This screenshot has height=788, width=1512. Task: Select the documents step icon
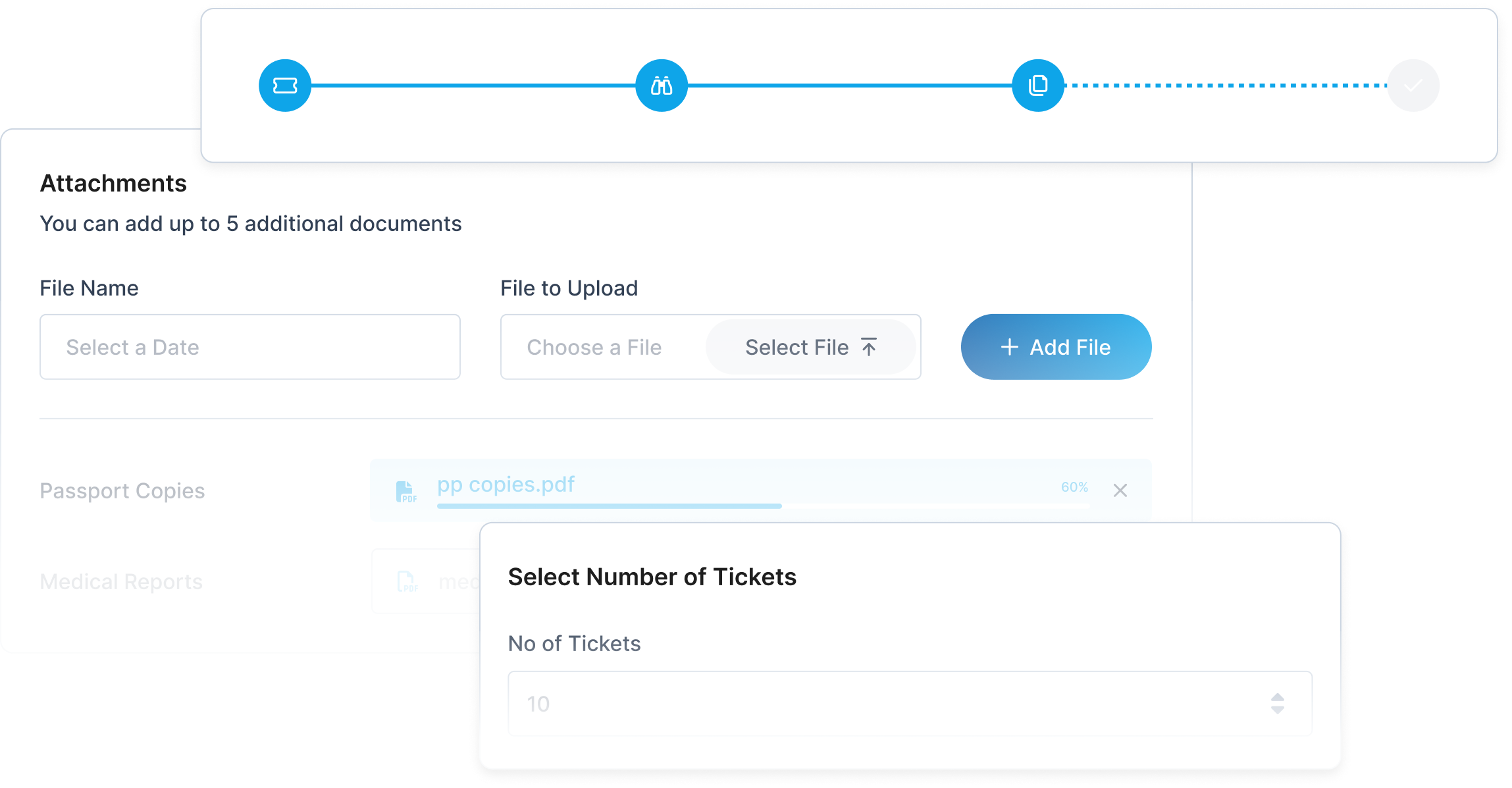(1038, 86)
